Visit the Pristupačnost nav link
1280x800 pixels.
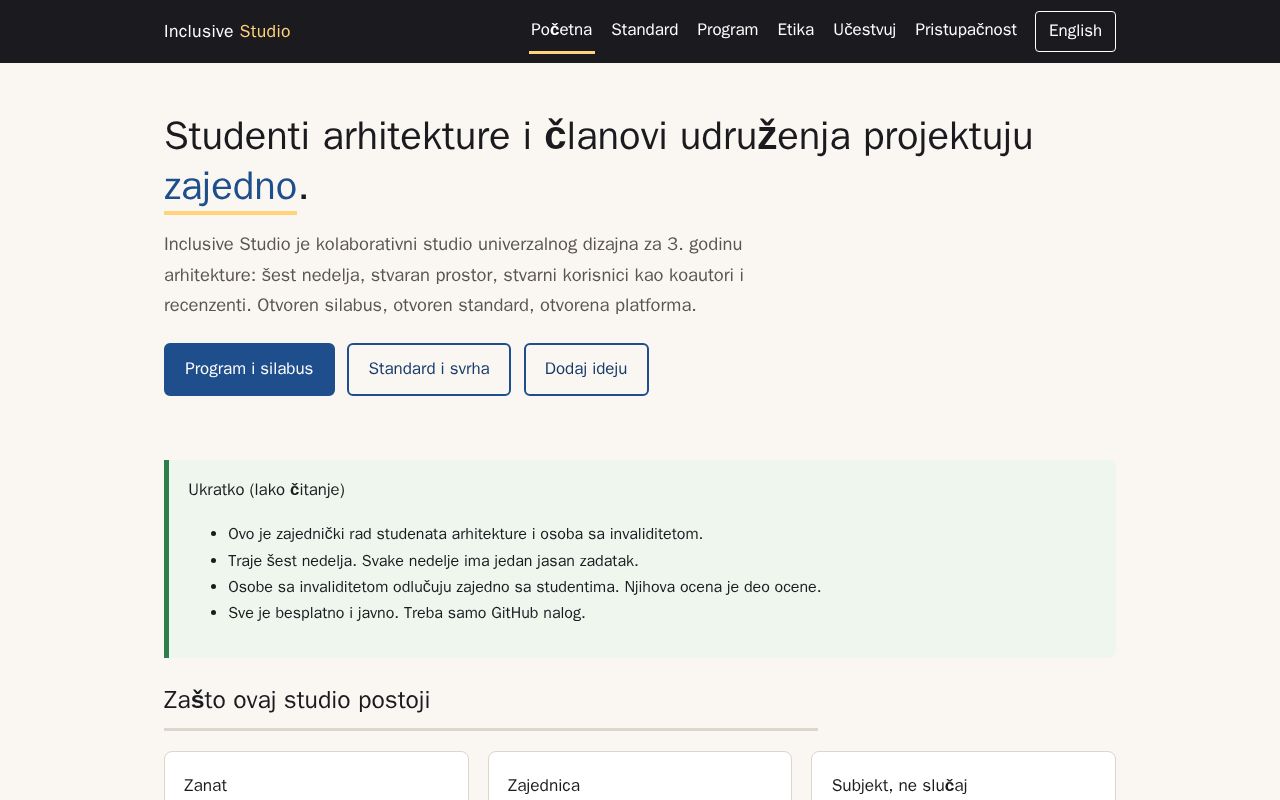pyautogui.click(x=966, y=30)
